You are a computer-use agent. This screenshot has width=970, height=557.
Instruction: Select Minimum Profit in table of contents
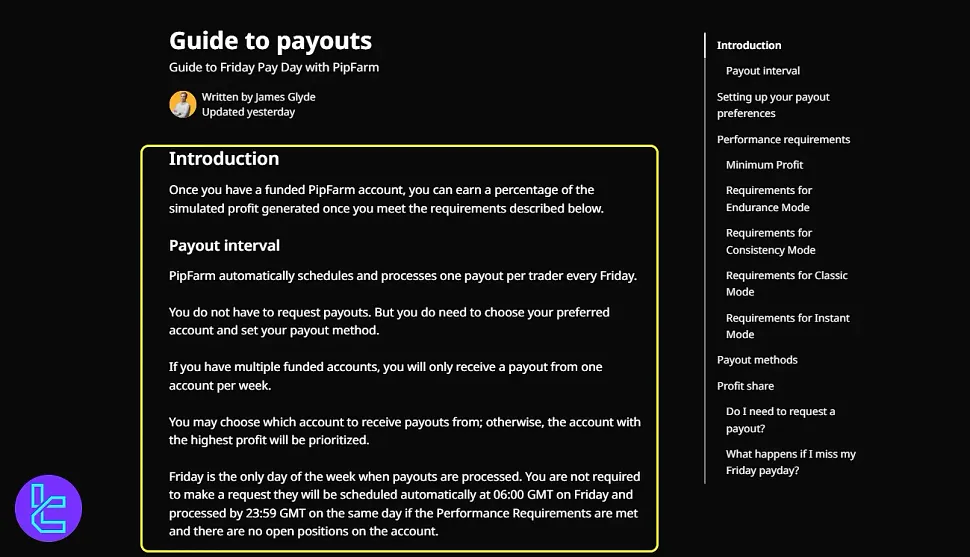pyautogui.click(x=764, y=165)
